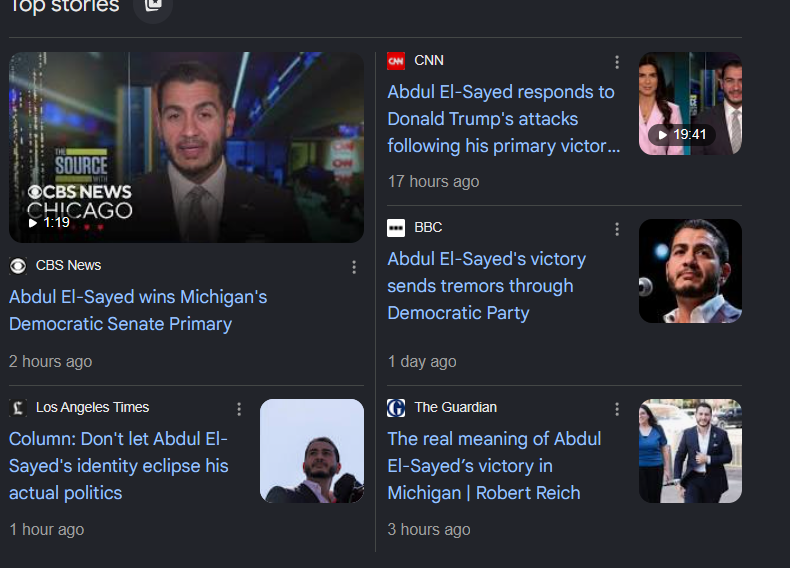The height and width of the screenshot is (568, 790).
Task: Click The Guardian story thumbnail
Action: click(x=690, y=451)
